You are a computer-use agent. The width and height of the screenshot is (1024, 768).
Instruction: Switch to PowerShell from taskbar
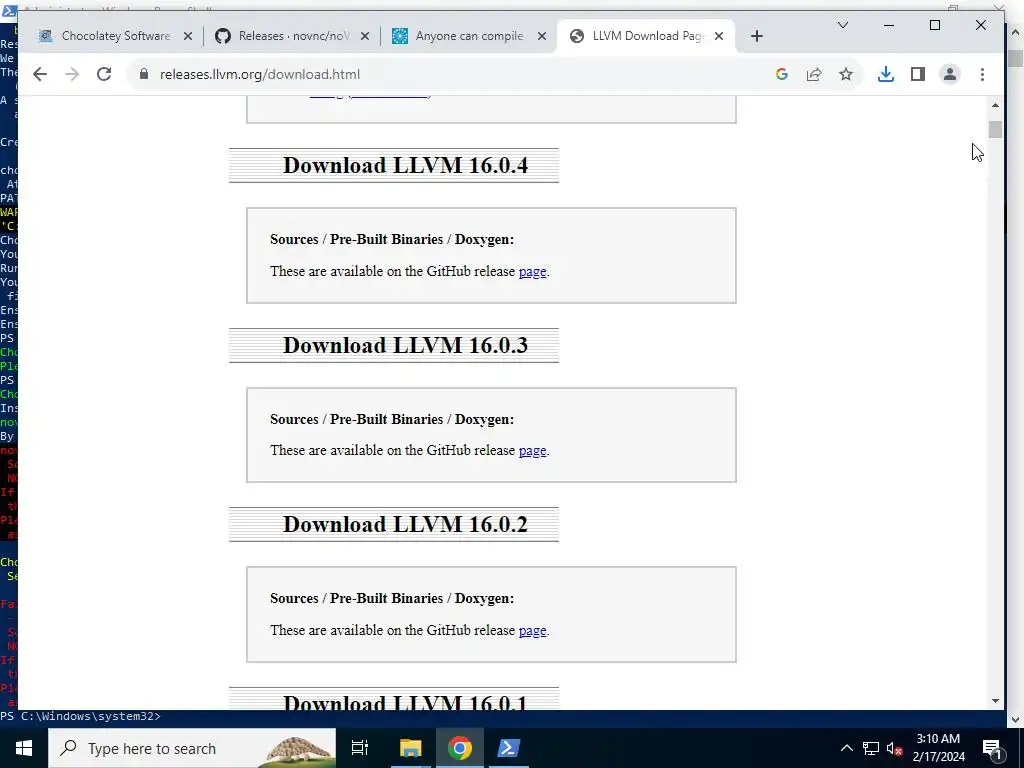(x=509, y=748)
